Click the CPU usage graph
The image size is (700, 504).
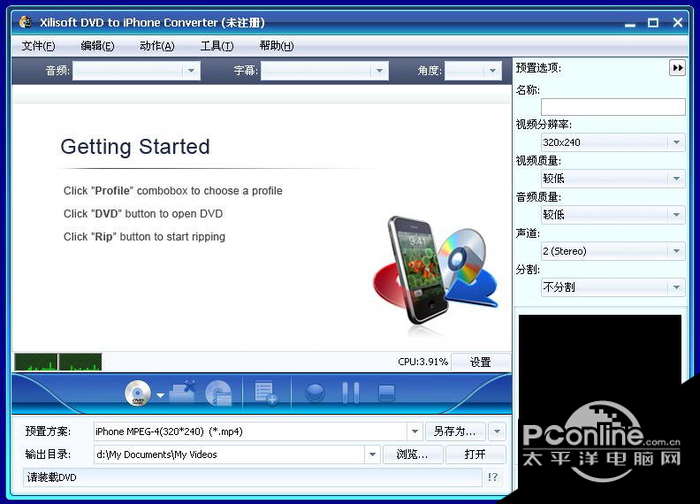(58, 362)
